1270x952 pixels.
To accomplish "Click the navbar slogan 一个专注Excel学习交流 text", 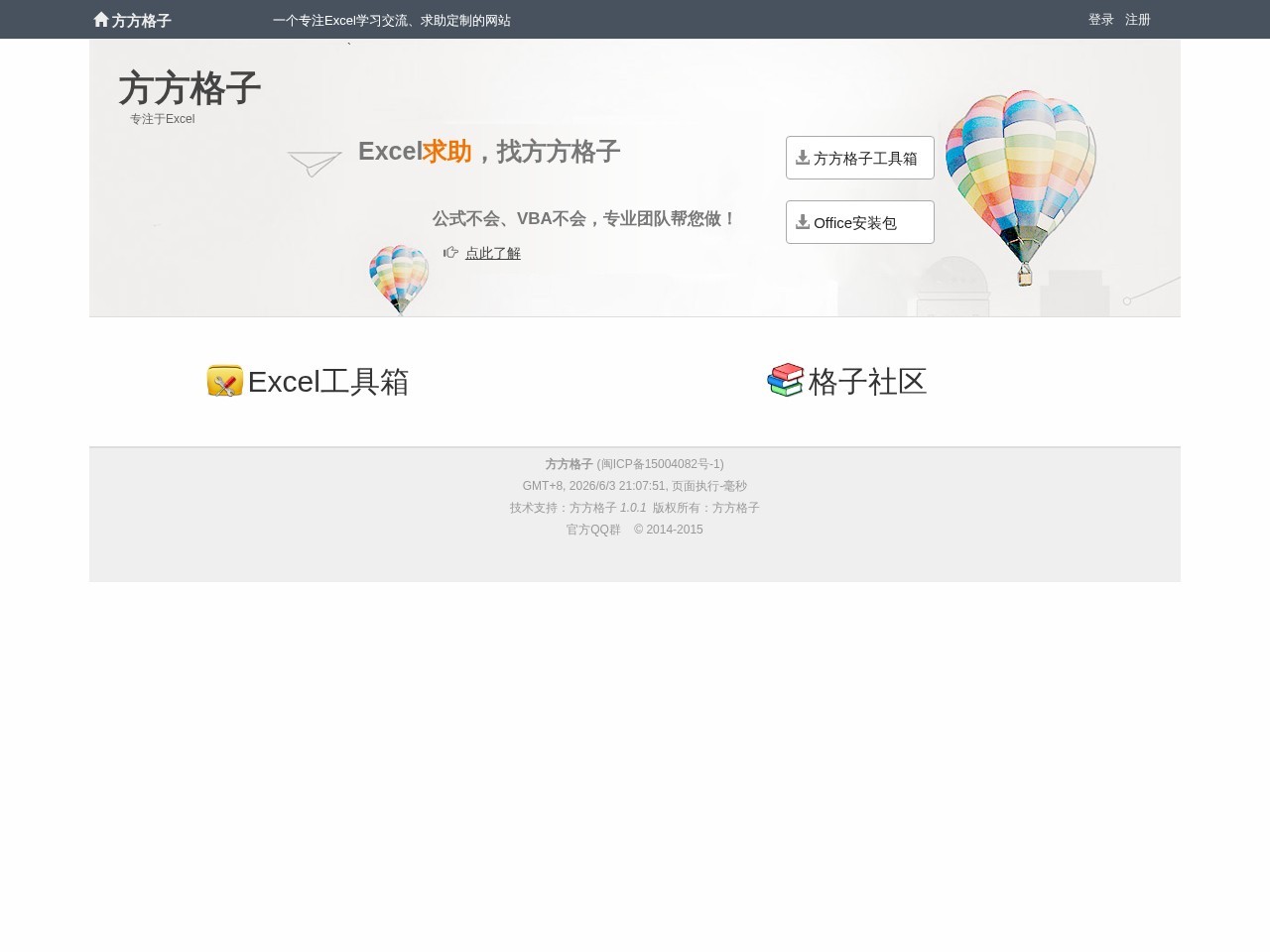I will [x=392, y=20].
